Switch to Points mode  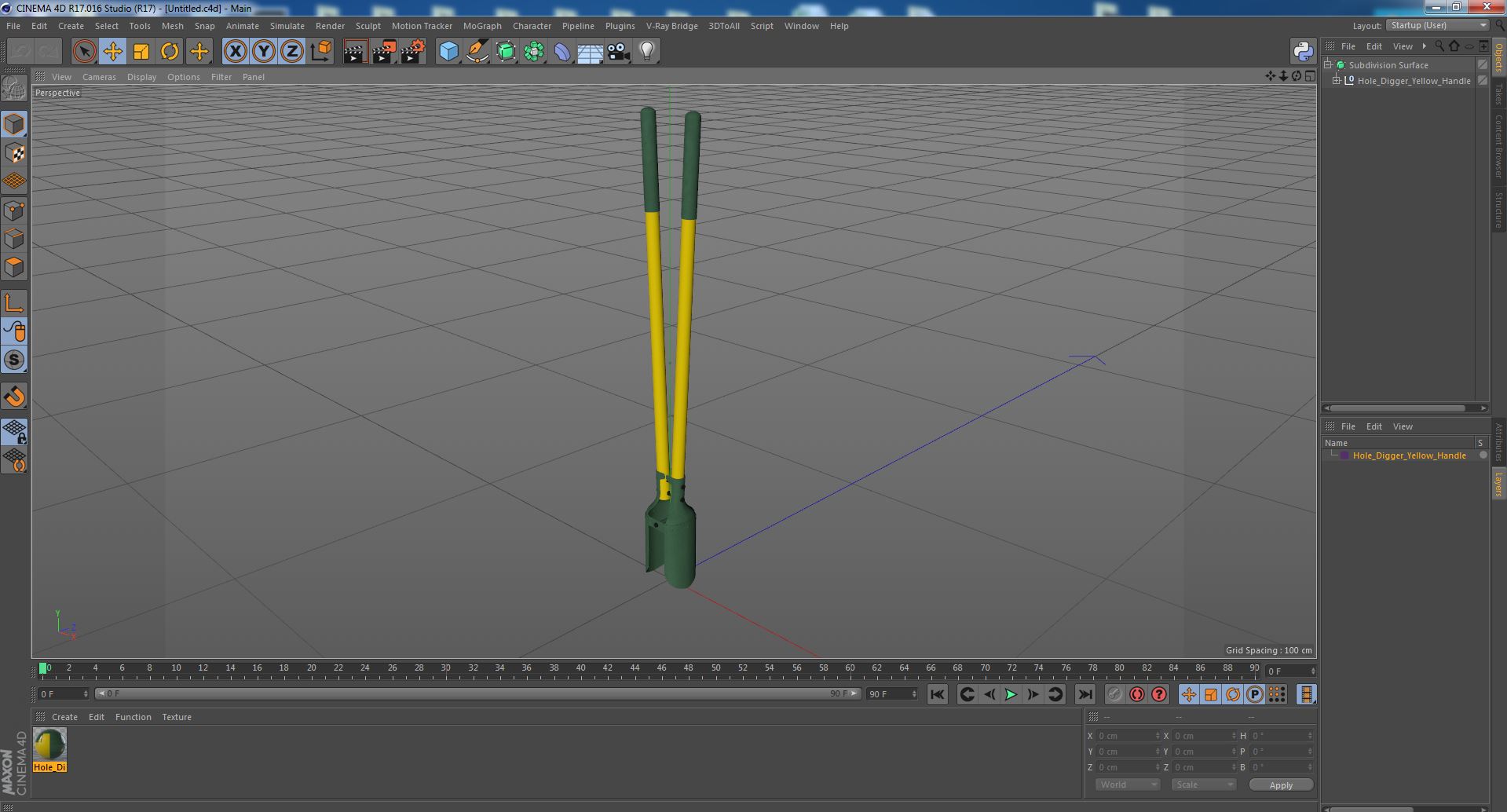tap(14, 210)
